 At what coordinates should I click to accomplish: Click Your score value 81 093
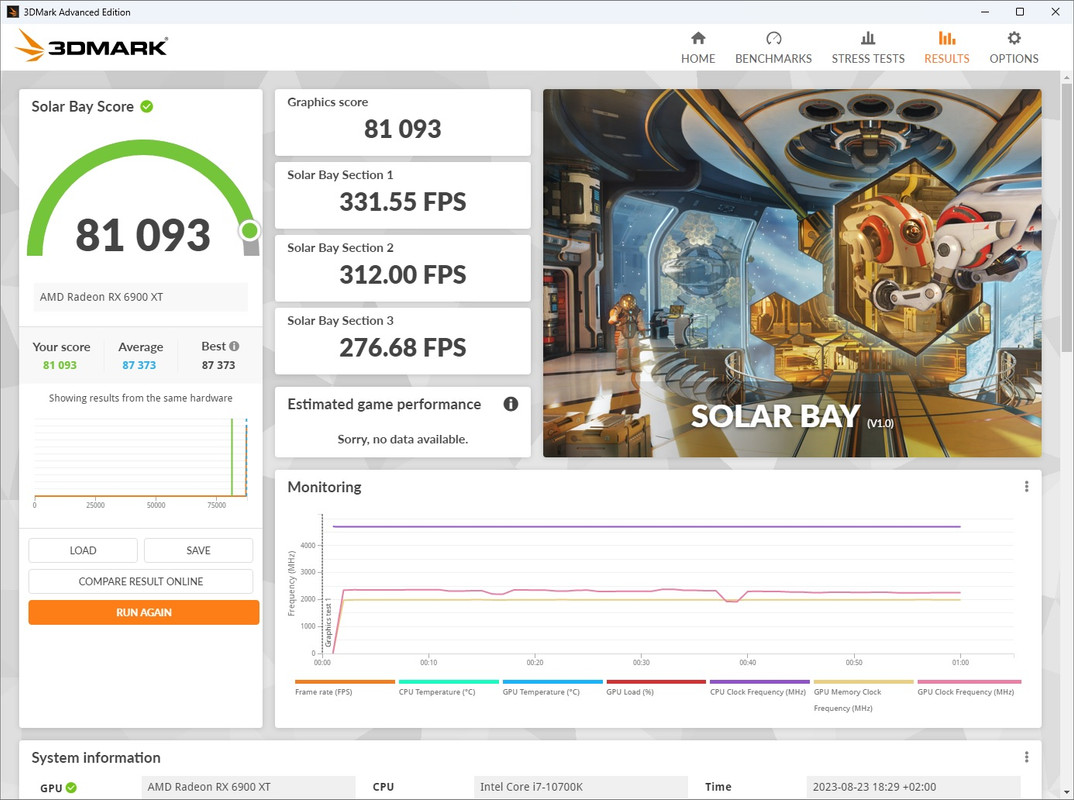pyautogui.click(x=60, y=365)
